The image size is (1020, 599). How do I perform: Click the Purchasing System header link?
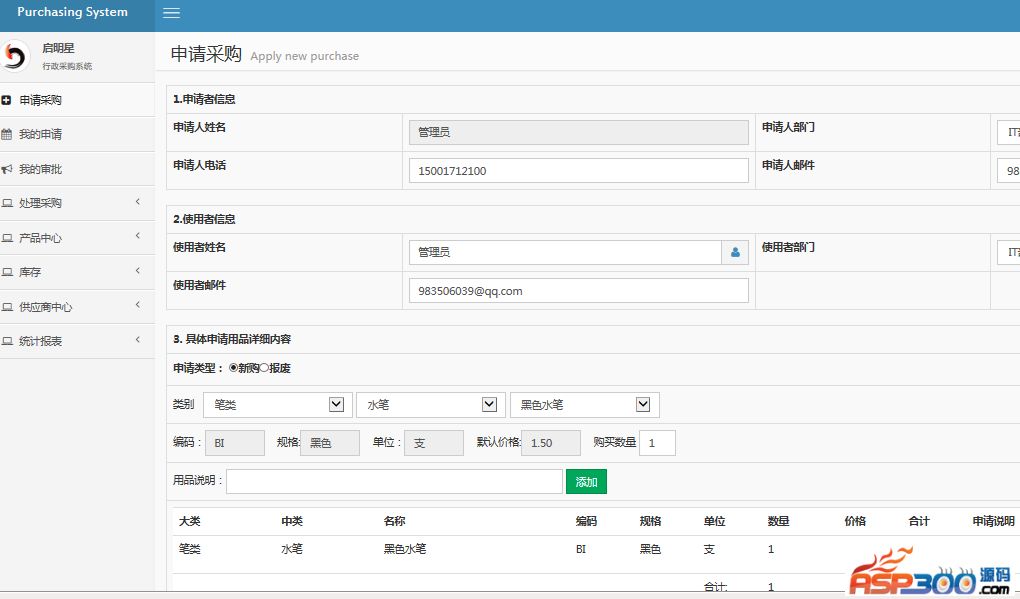72,13
